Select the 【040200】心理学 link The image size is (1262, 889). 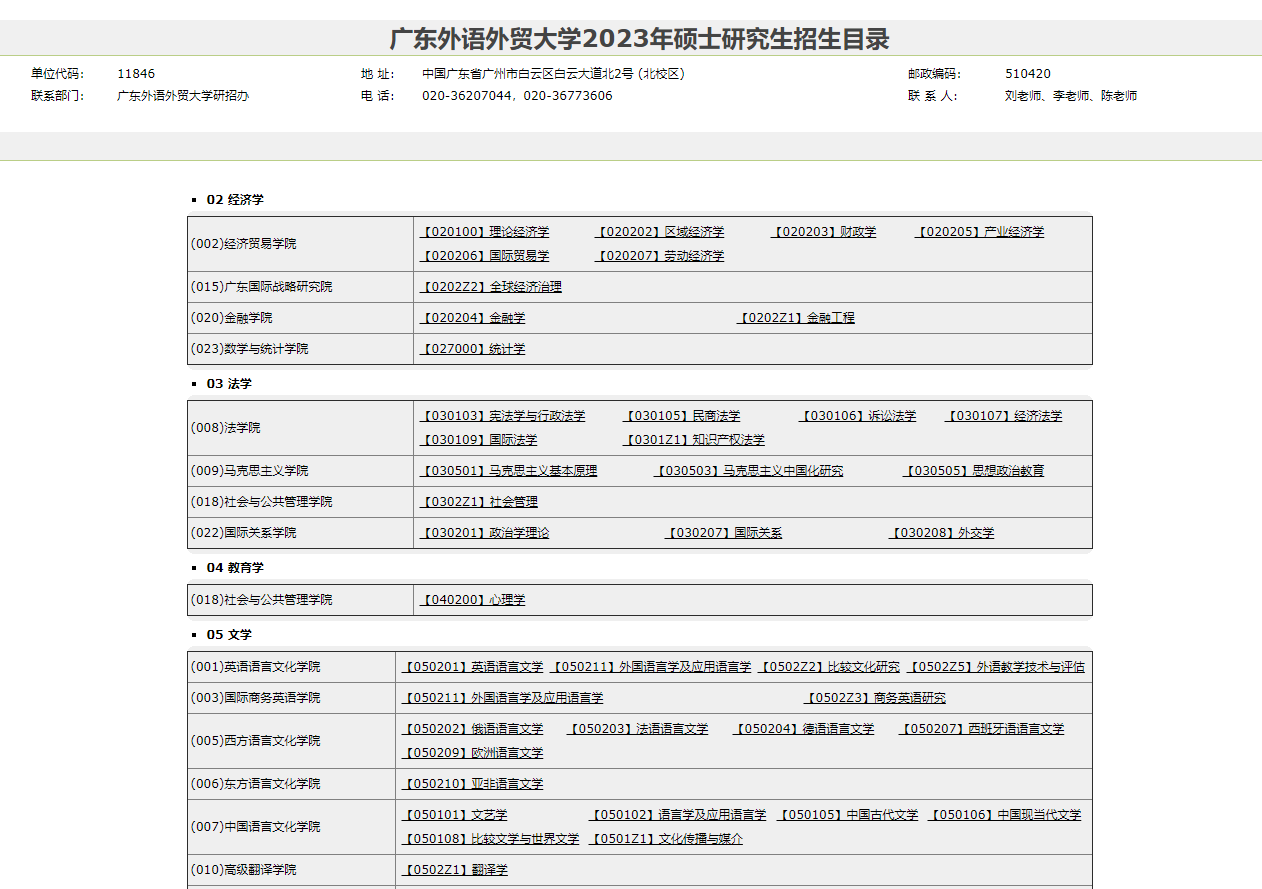tap(472, 600)
